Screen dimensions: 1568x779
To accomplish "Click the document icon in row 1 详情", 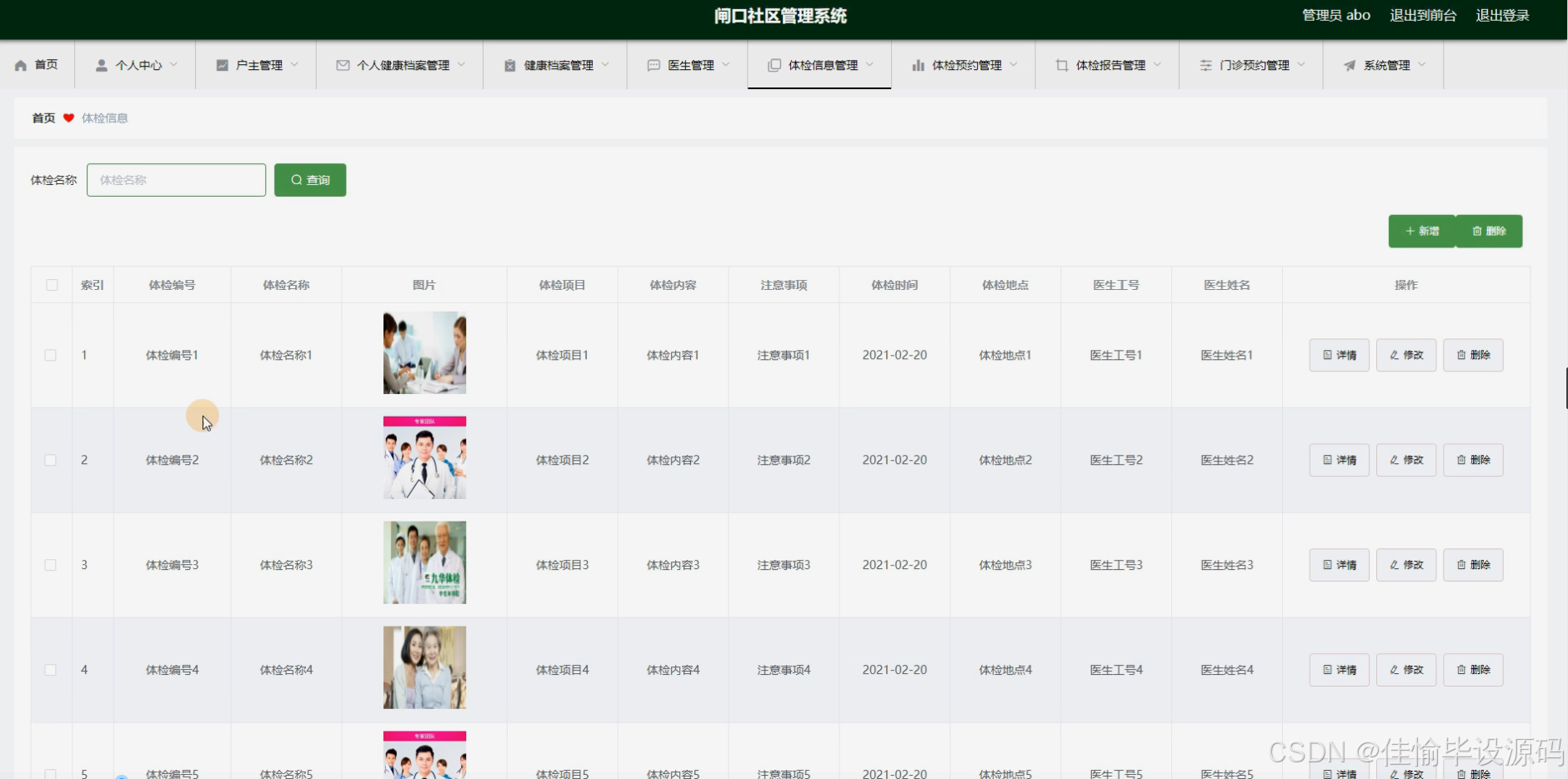I will [1327, 355].
